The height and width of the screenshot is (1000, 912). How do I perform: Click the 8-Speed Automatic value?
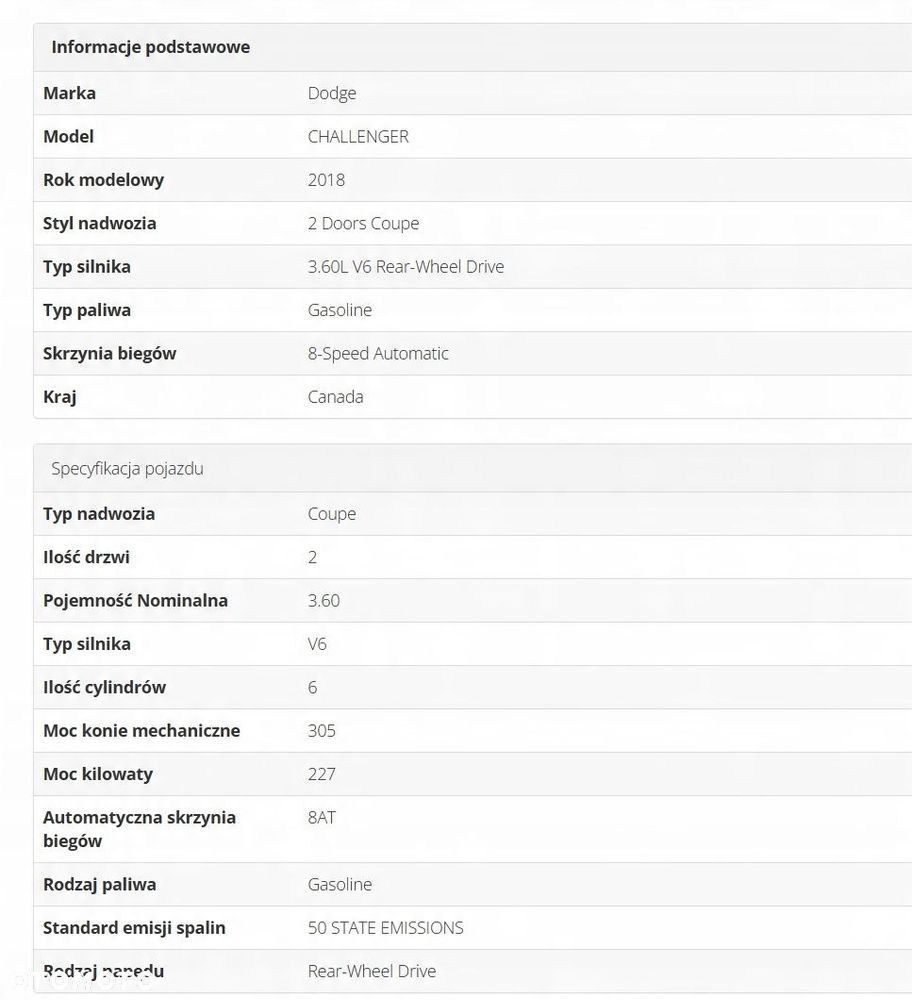[x=378, y=353]
